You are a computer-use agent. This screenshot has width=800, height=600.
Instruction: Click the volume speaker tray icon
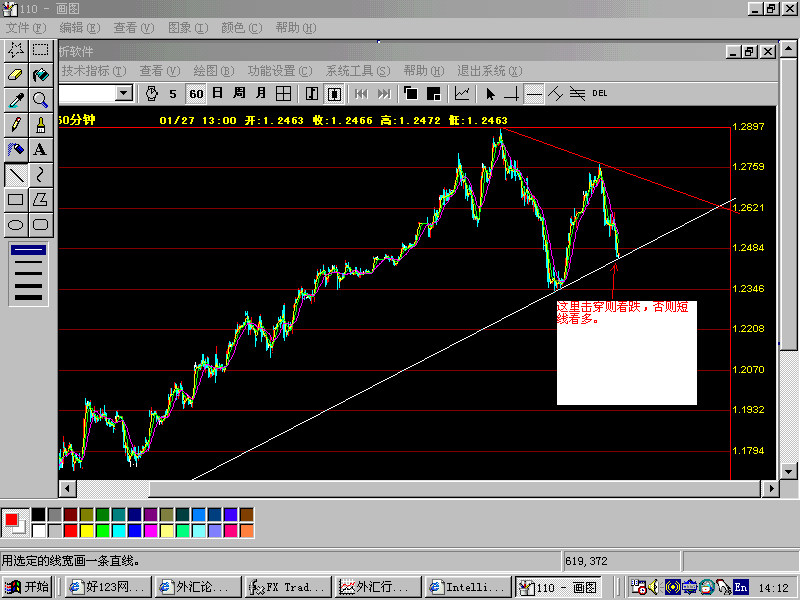654,587
